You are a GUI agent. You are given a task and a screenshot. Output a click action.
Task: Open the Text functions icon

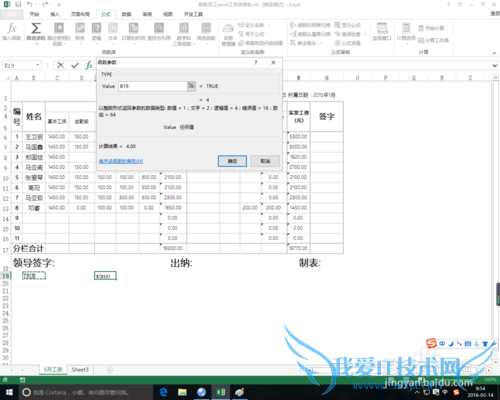coord(113,28)
